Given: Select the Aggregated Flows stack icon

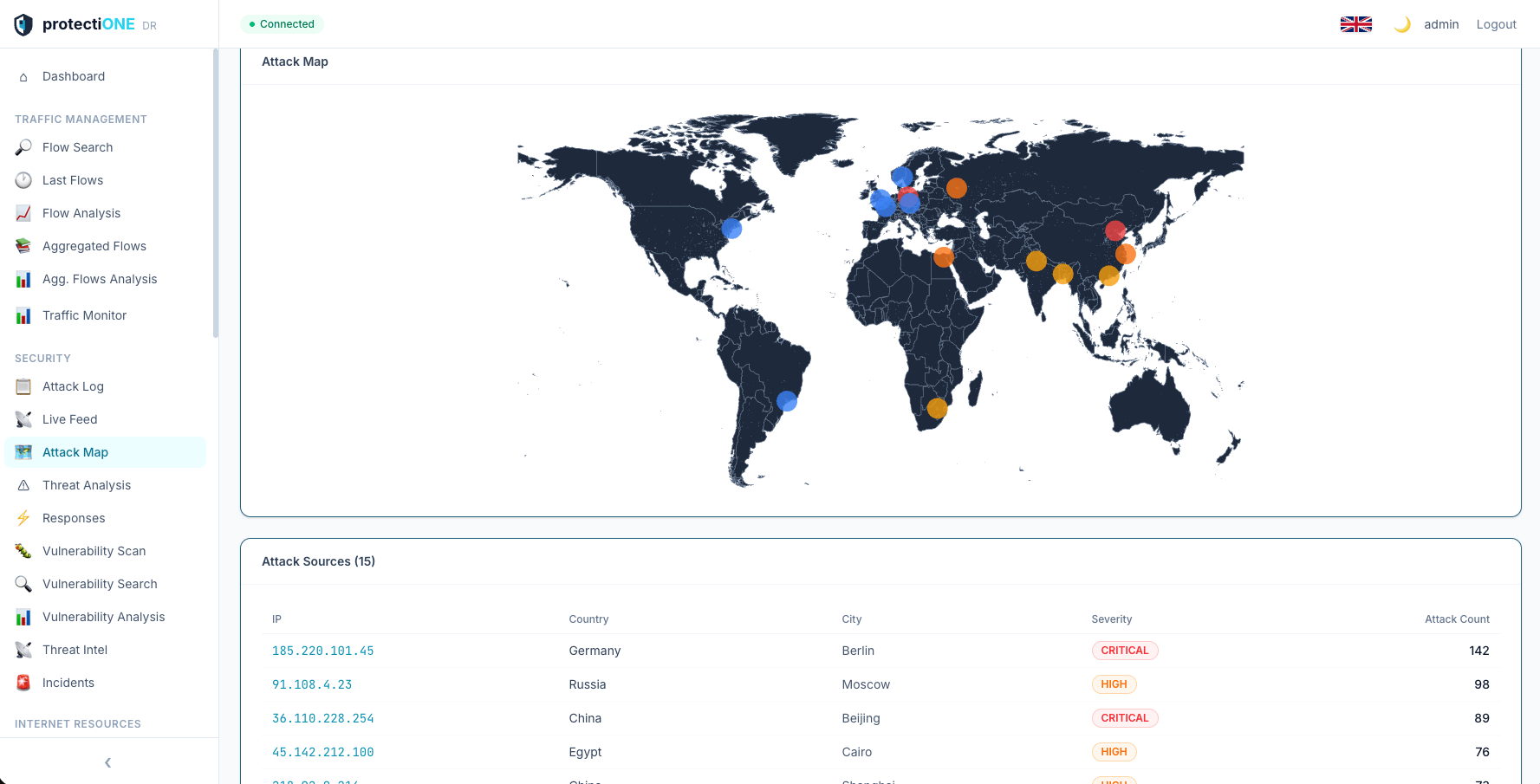Looking at the screenshot, I should (23, 246).
